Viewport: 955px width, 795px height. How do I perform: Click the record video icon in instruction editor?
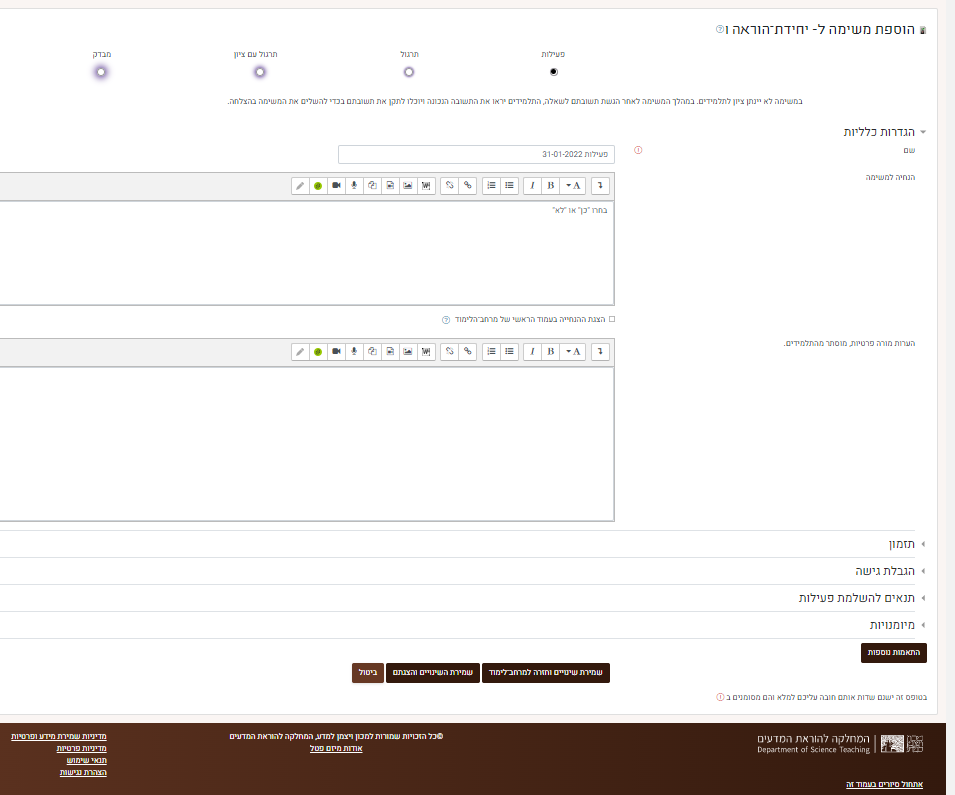336,185
